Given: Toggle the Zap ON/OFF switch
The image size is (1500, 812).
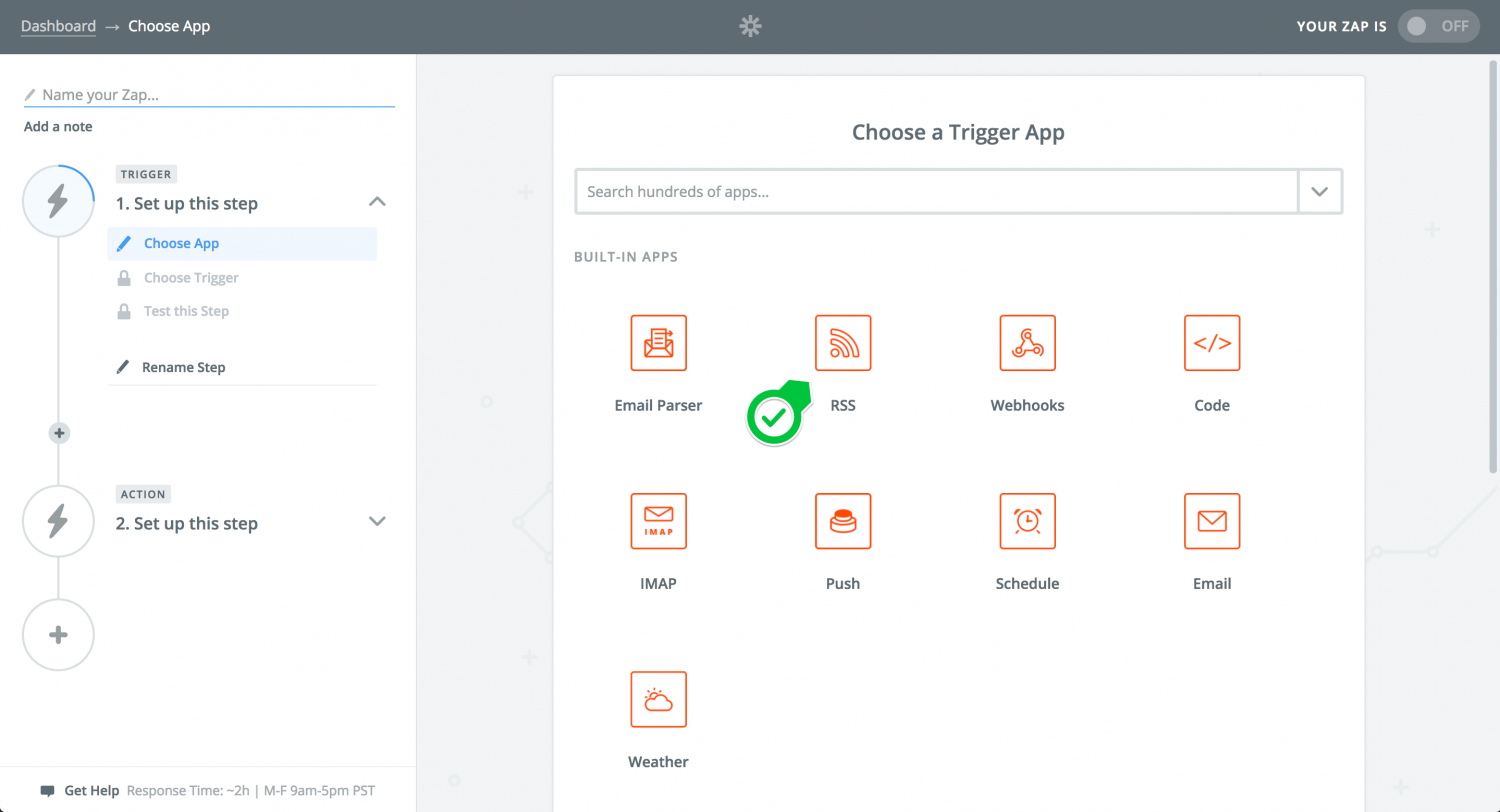Looking at the screenshot, I should [x=1439, y=27].
